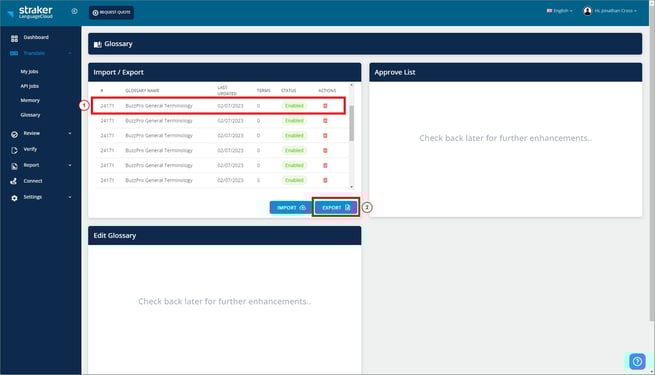Viewport: 655px width, 375px height.
Task: Click the Glossary book icon in the header
Action: [x=97, y=44]
